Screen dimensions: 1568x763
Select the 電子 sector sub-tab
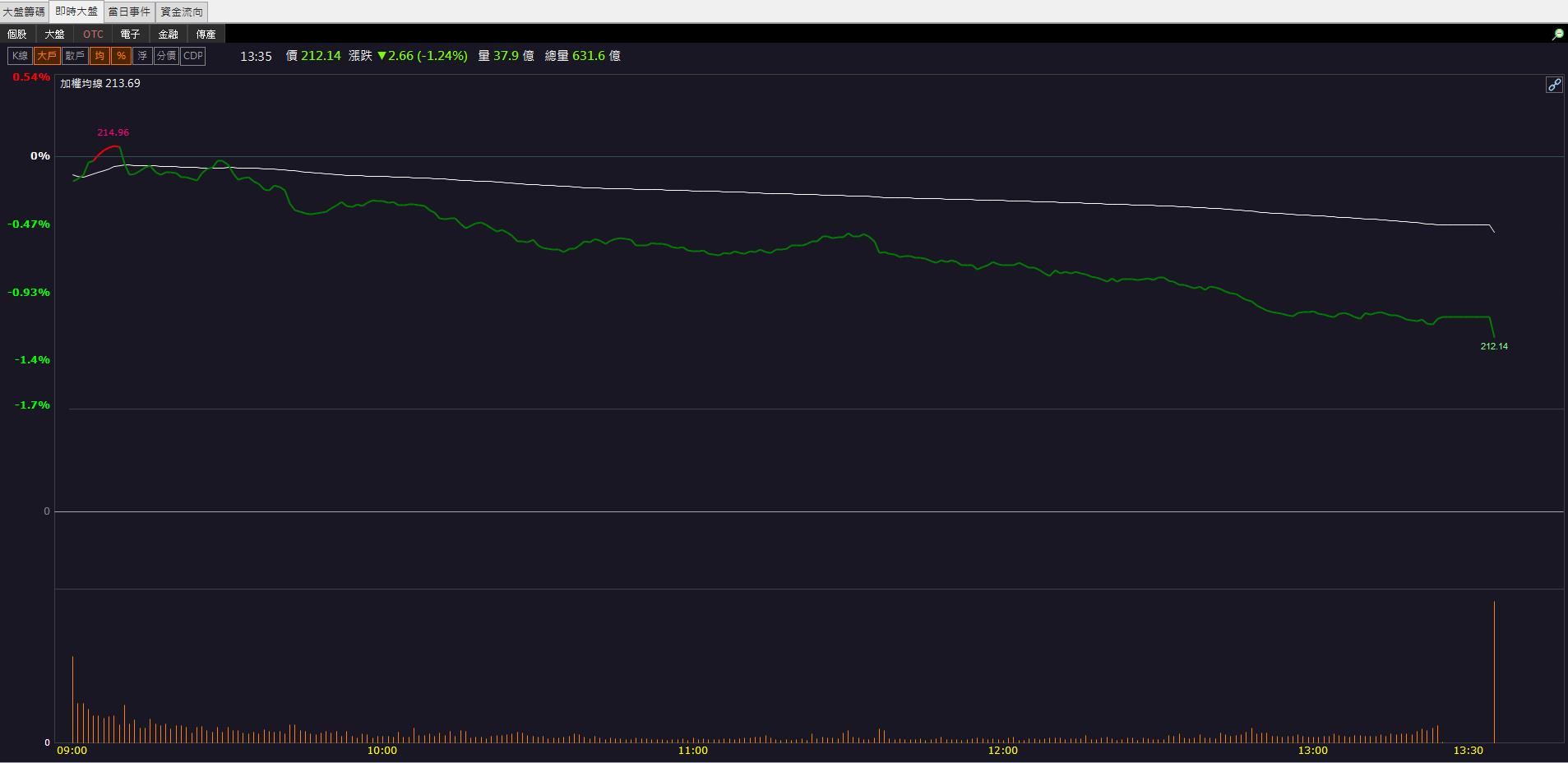pyautogui.click(x=130, y=35)
